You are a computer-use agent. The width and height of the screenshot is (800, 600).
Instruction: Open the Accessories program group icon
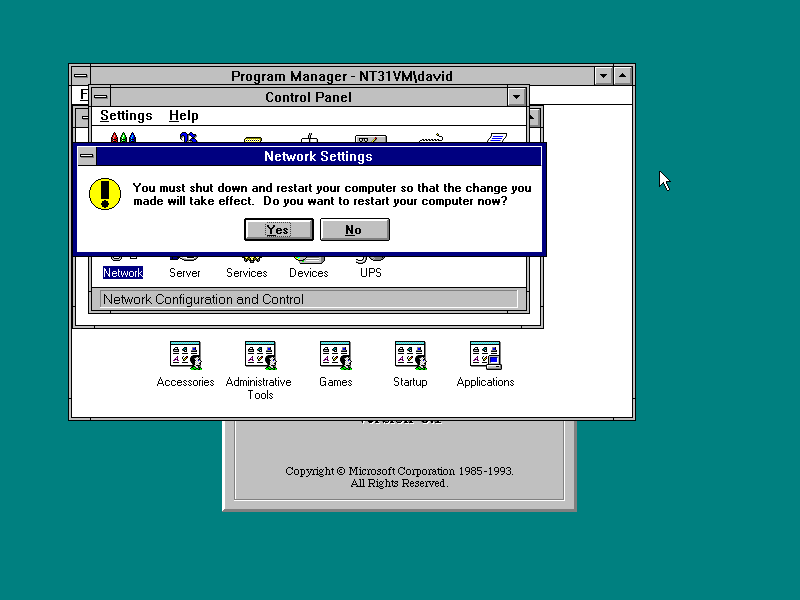click(185, 355)
